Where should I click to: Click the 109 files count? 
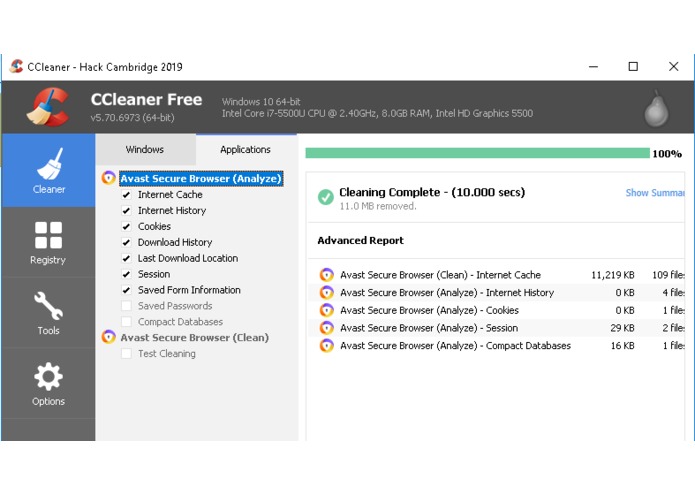point(668,275)
